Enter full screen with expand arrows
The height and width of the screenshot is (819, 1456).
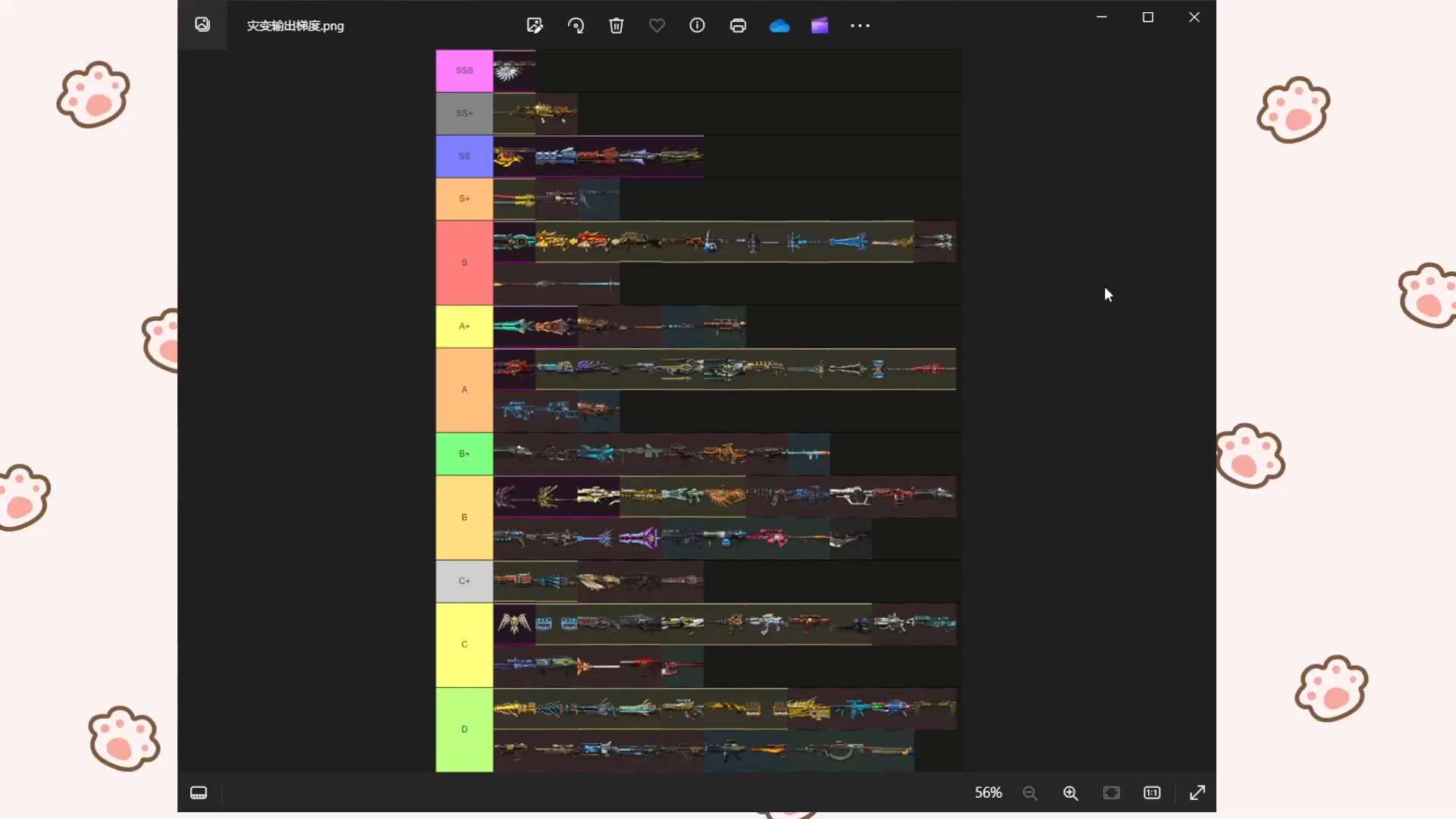(x=1197, y=792)
